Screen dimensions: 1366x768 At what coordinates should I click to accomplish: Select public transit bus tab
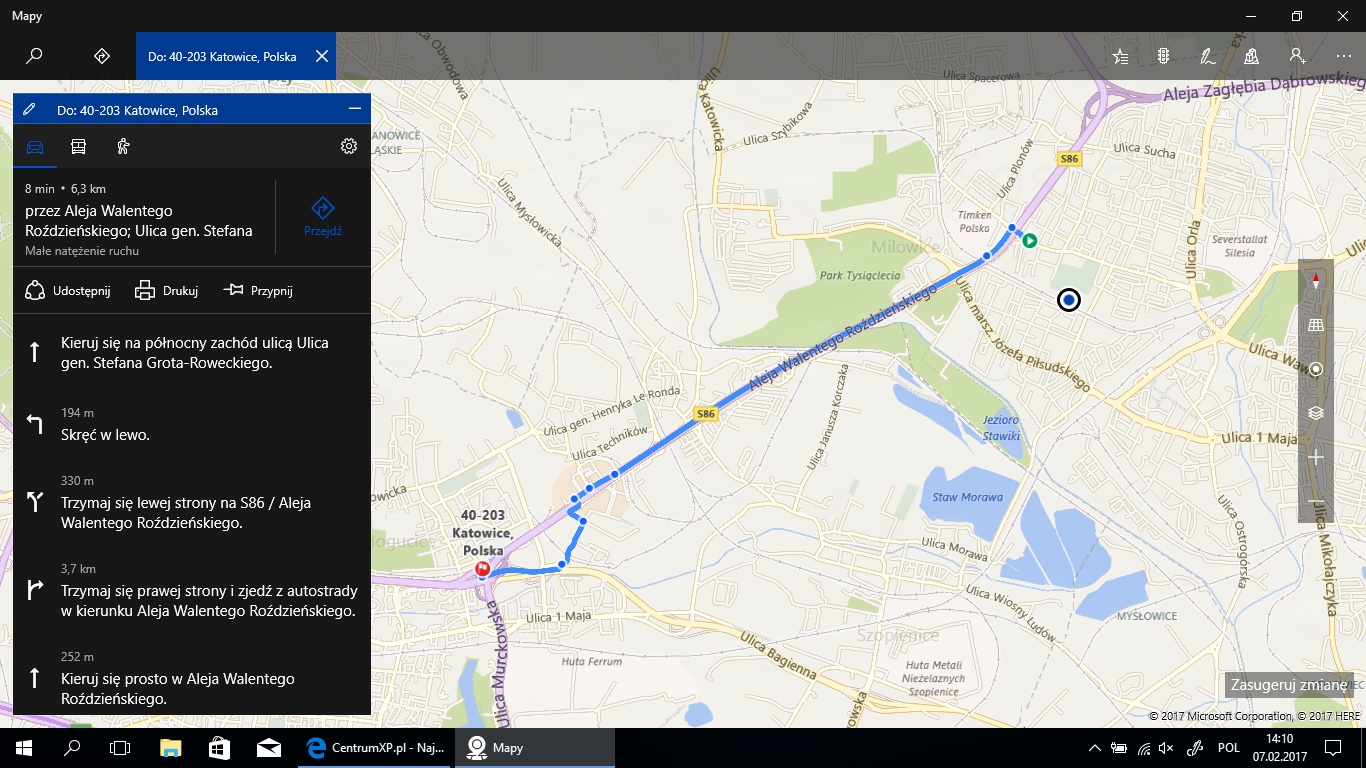pos(78,147)
